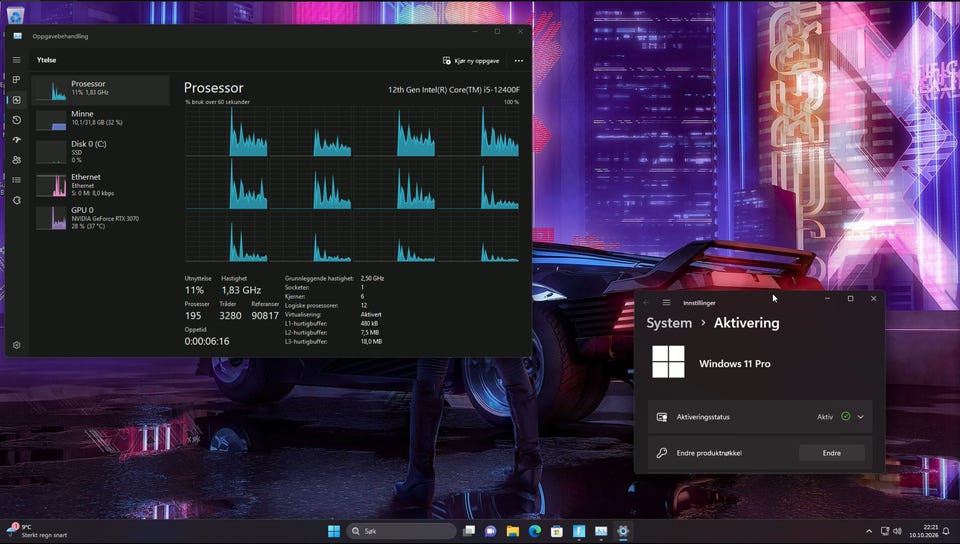Screen dimensions: 960x544
Task: Click the speed value '1,83 GHz'
Action: click(x=241, y=290)
